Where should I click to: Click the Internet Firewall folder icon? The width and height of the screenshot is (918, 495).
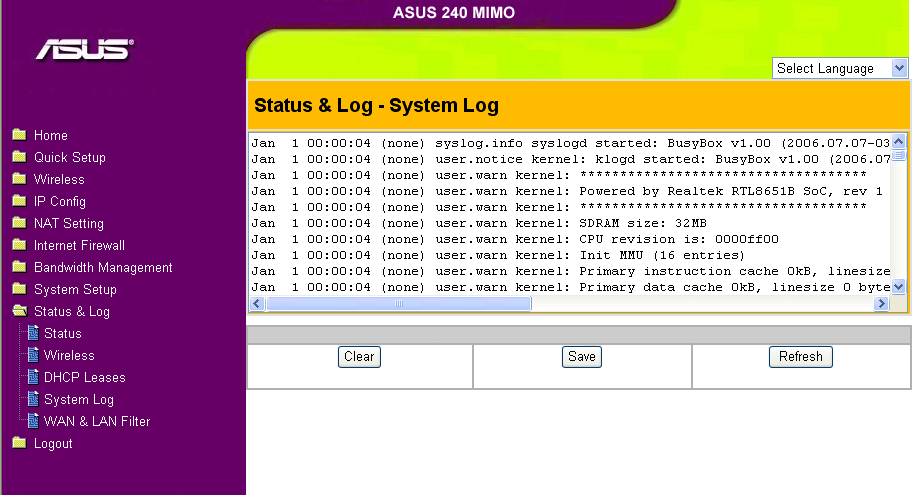point(19,245)
